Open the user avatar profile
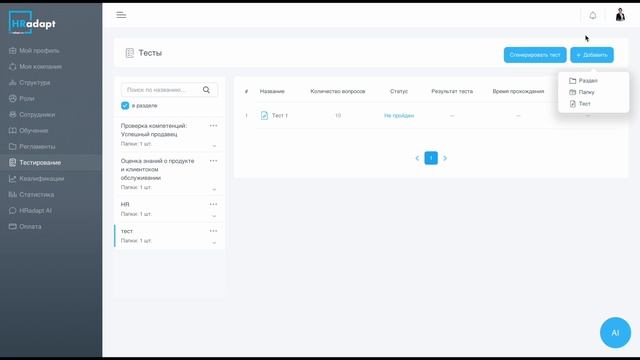The image size is (640, 360). click(x=620, y=15)
